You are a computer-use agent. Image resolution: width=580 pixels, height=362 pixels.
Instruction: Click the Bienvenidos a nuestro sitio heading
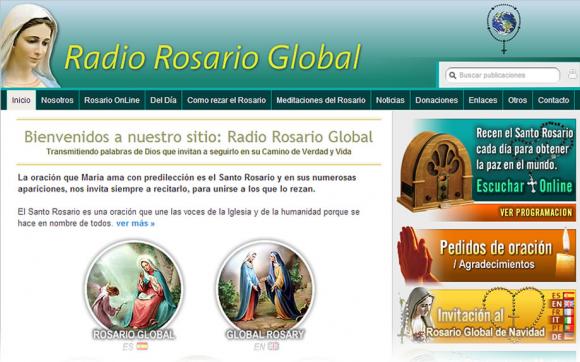click(x=199, y=137)
